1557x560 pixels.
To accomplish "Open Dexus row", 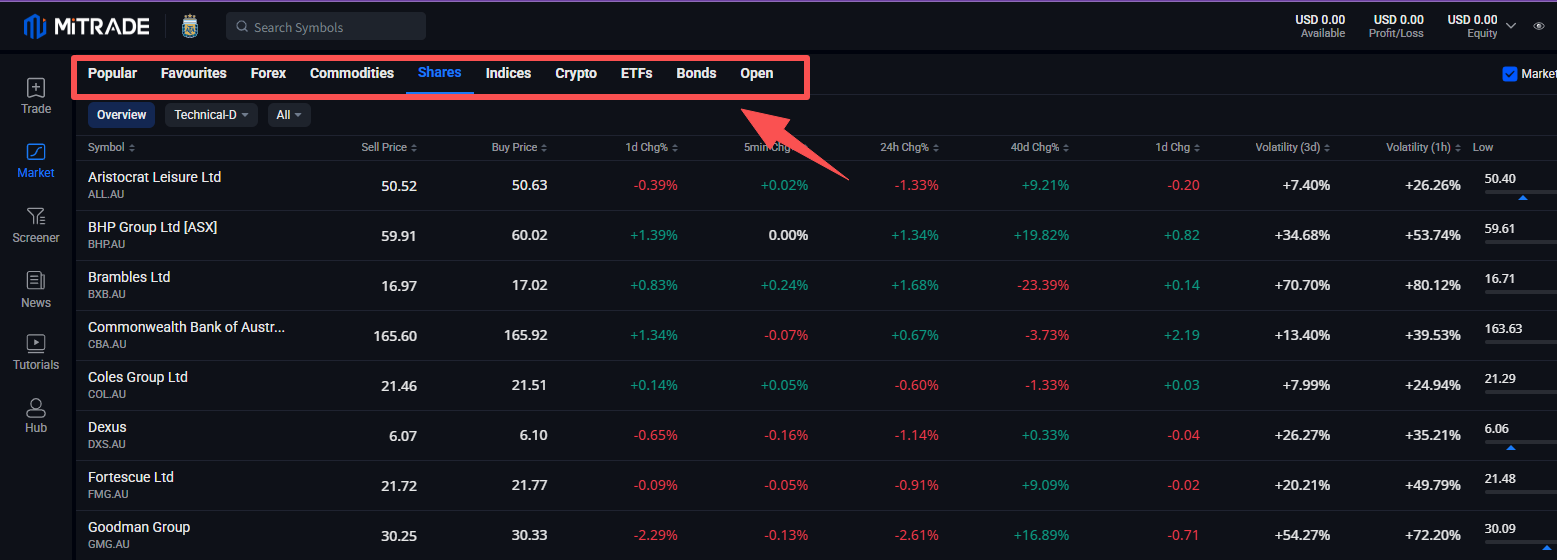I will click(816, 435).
